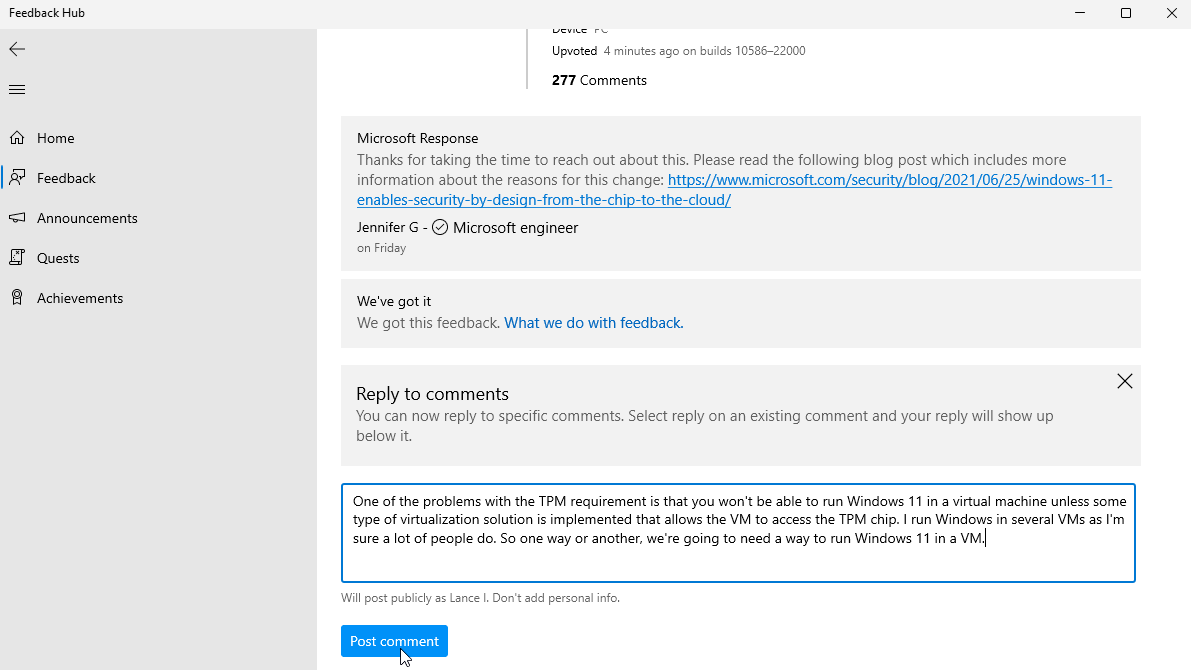The height and width of the screenshot is (670, 1191).
Task: Click the Home house icon
Action: tap(17, 137)
